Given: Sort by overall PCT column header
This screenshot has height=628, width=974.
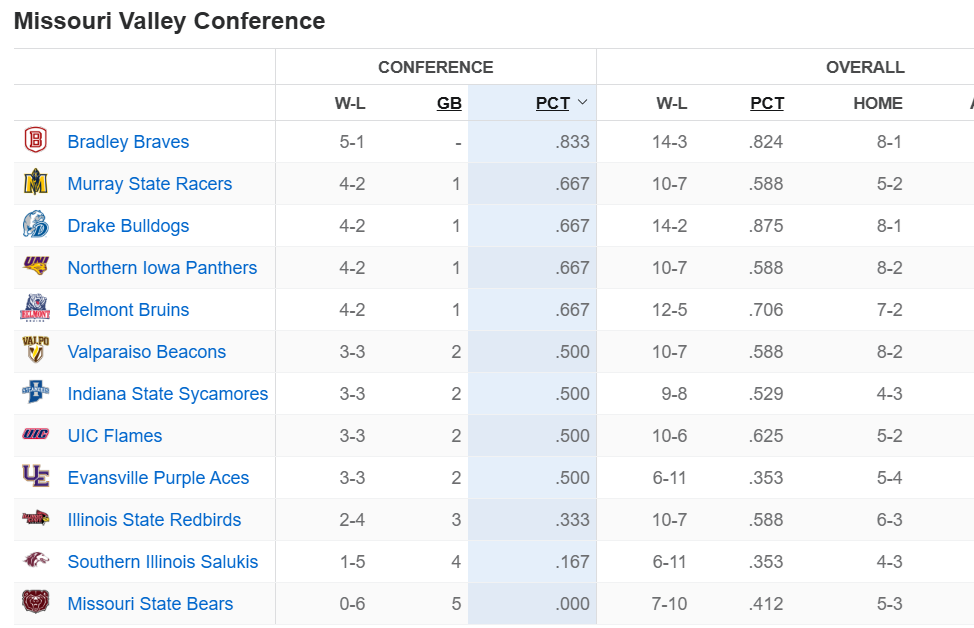Looking at the screenshot, I should coord(767,103).
